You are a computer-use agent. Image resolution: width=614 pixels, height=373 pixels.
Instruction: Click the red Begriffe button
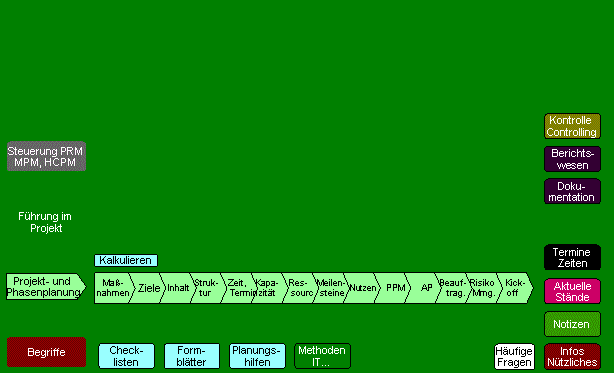(46, 352)
